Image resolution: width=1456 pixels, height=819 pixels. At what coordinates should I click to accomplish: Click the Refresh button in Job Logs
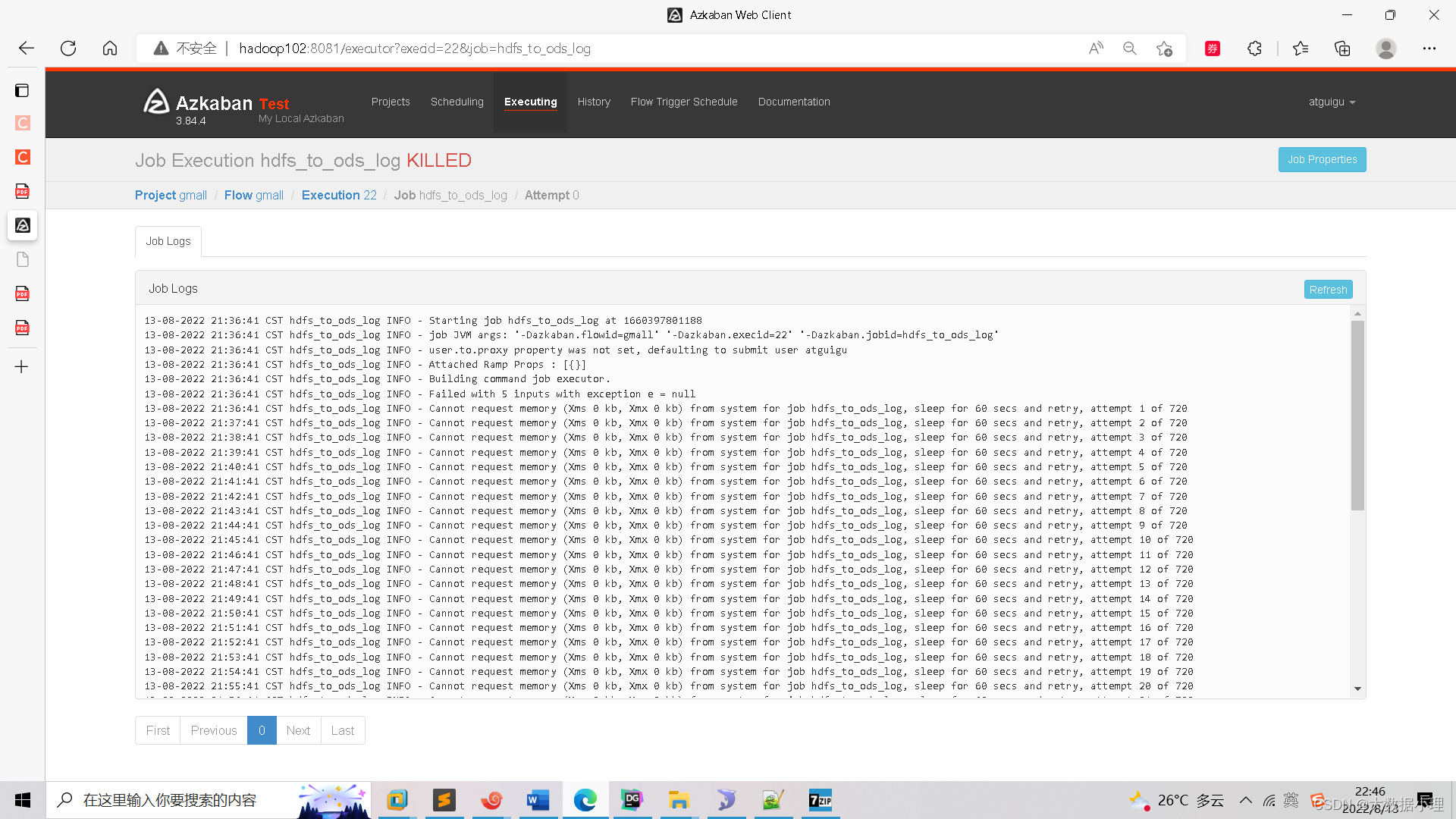[1328, 290]
